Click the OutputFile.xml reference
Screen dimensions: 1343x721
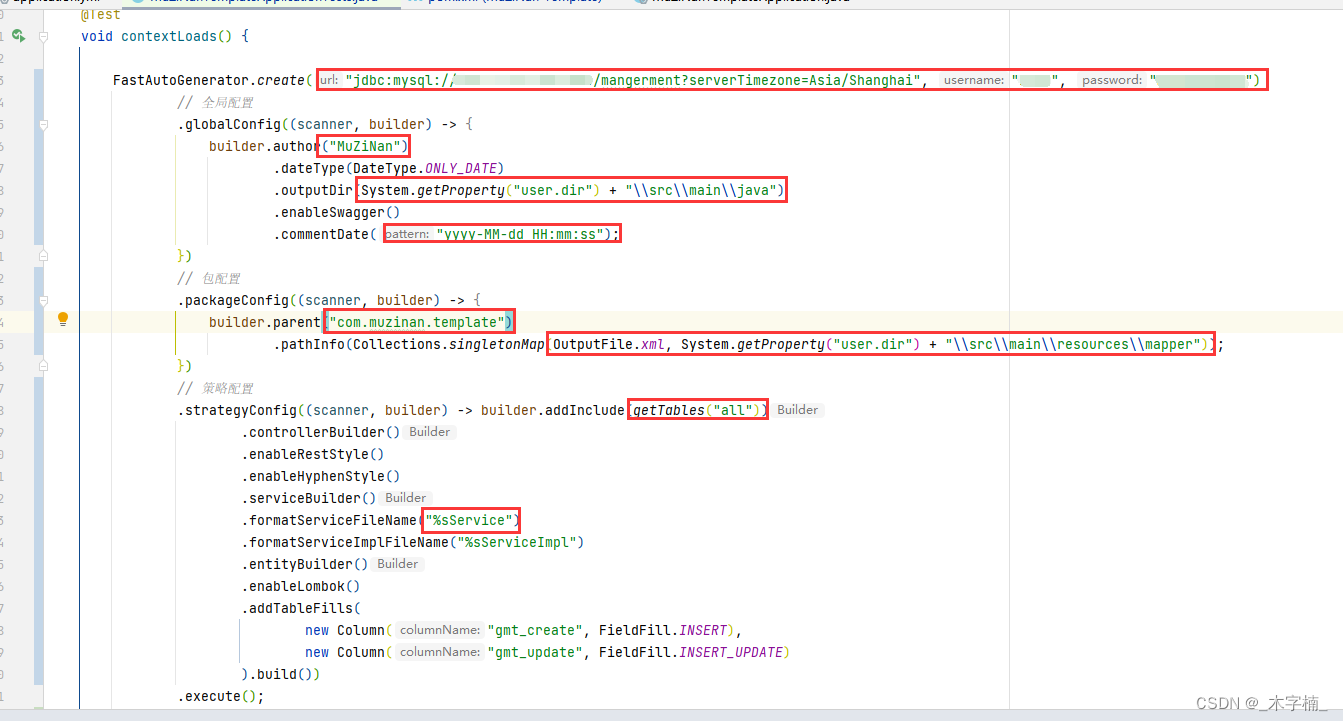pos(609,344)
